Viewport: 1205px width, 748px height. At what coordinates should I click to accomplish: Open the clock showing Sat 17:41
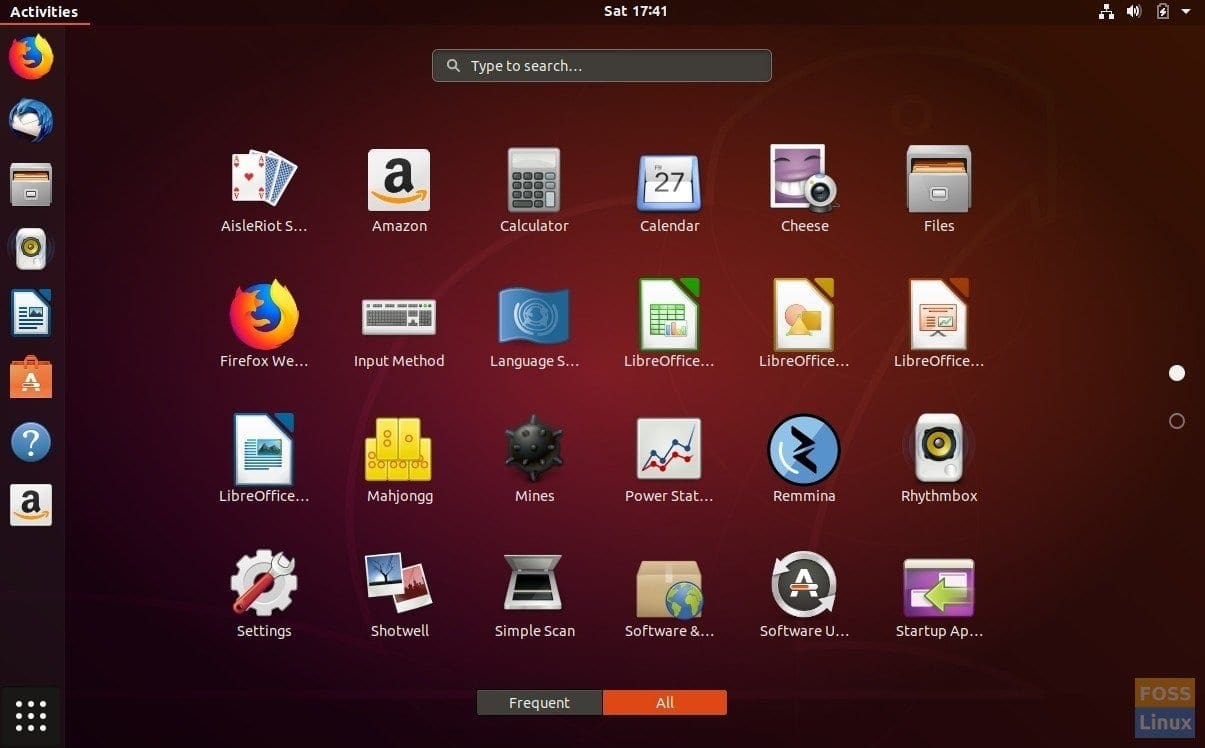(635, 11)
